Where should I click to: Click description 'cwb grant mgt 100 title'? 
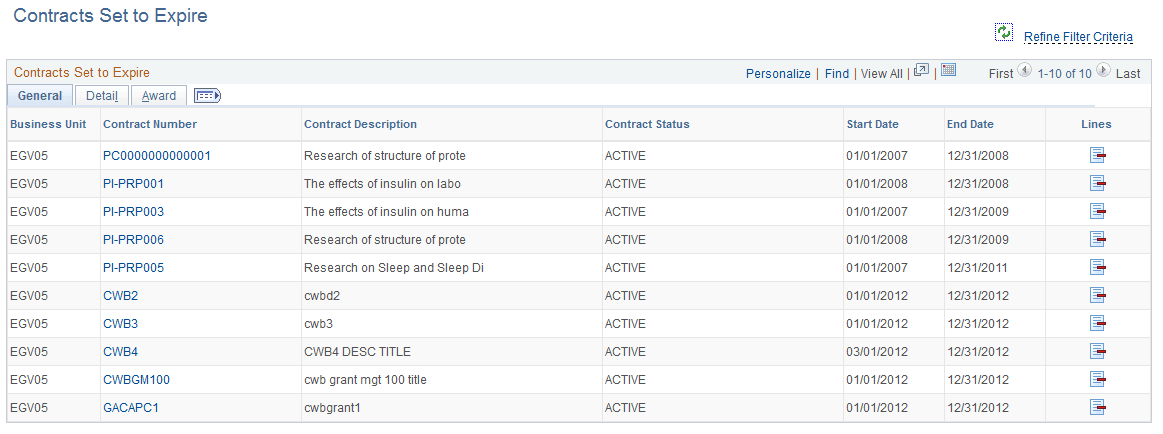366,380
